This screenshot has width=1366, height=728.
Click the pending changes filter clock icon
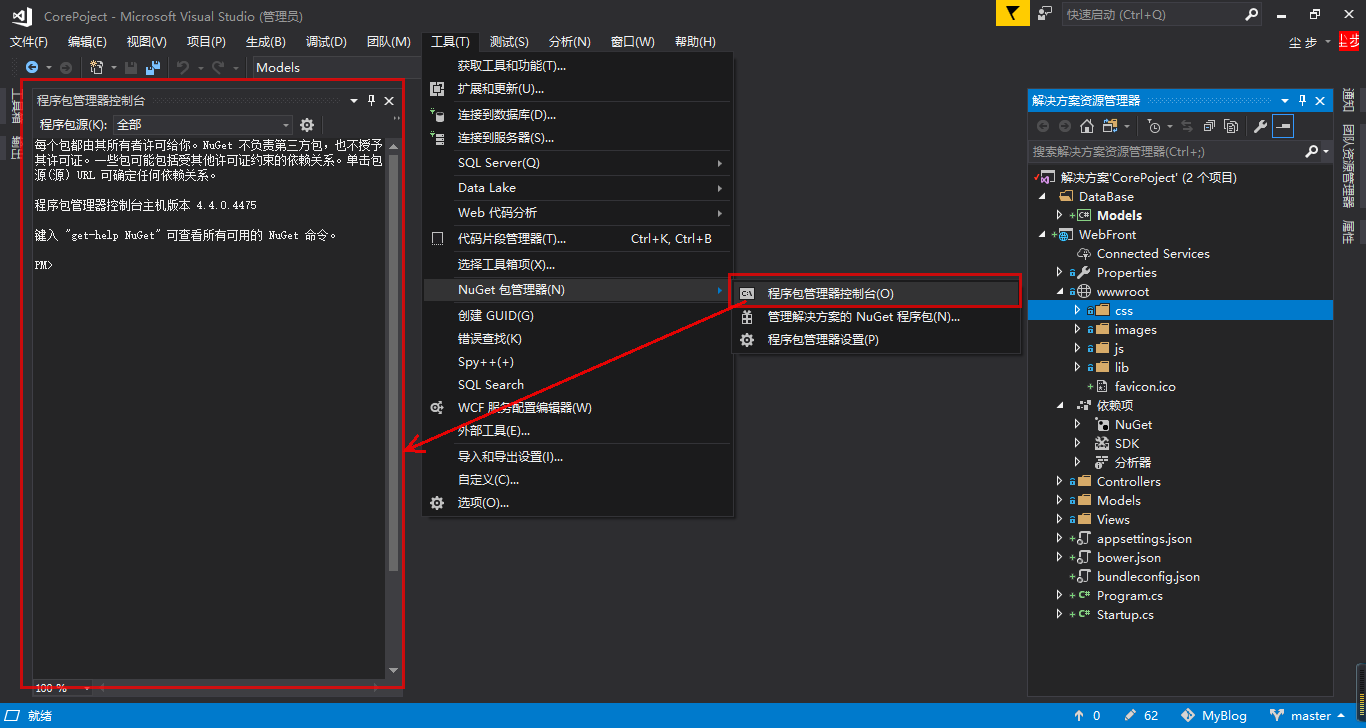click(1154, 126)
